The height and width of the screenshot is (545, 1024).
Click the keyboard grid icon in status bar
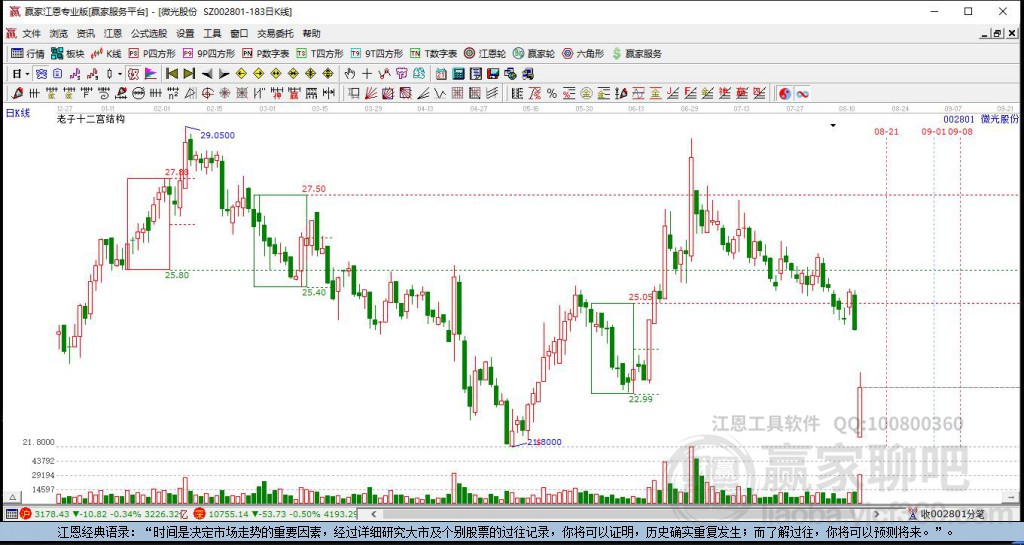(10, 514)
